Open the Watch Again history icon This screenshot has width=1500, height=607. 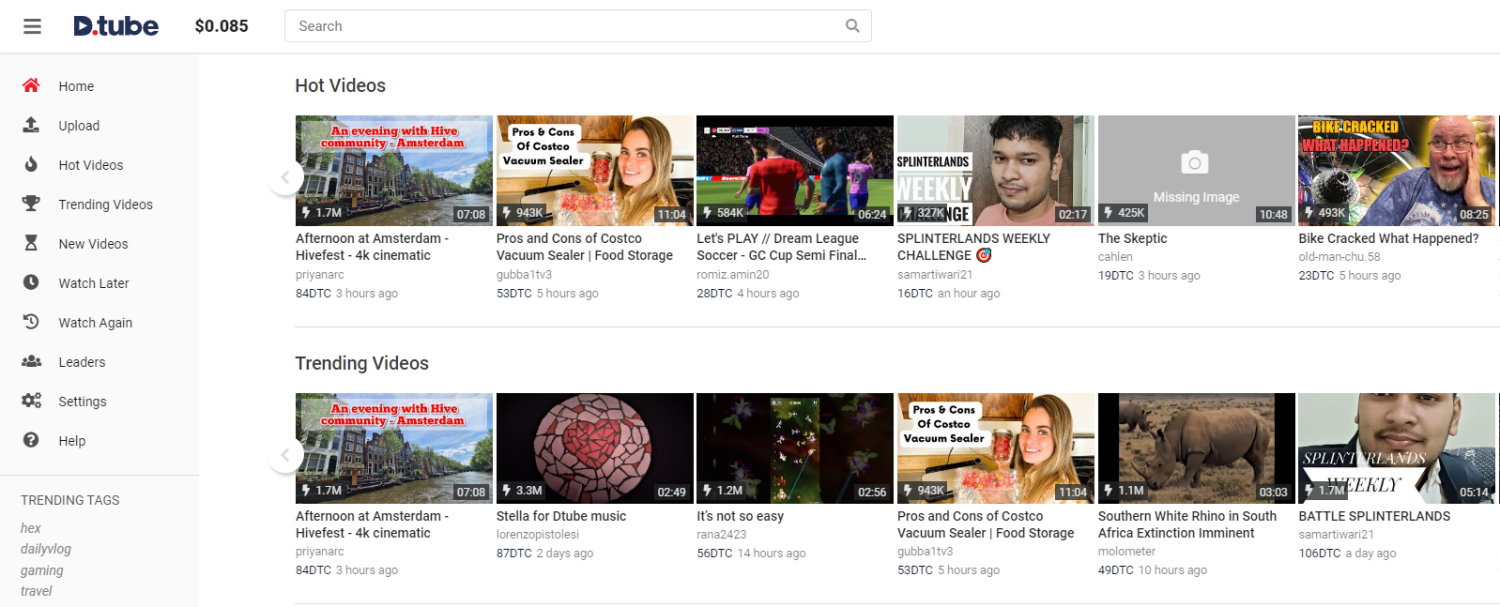tap(31, 322)
